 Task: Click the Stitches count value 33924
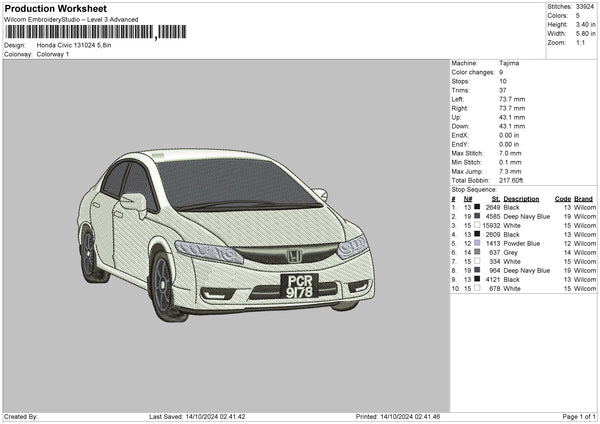coord(586,8)
